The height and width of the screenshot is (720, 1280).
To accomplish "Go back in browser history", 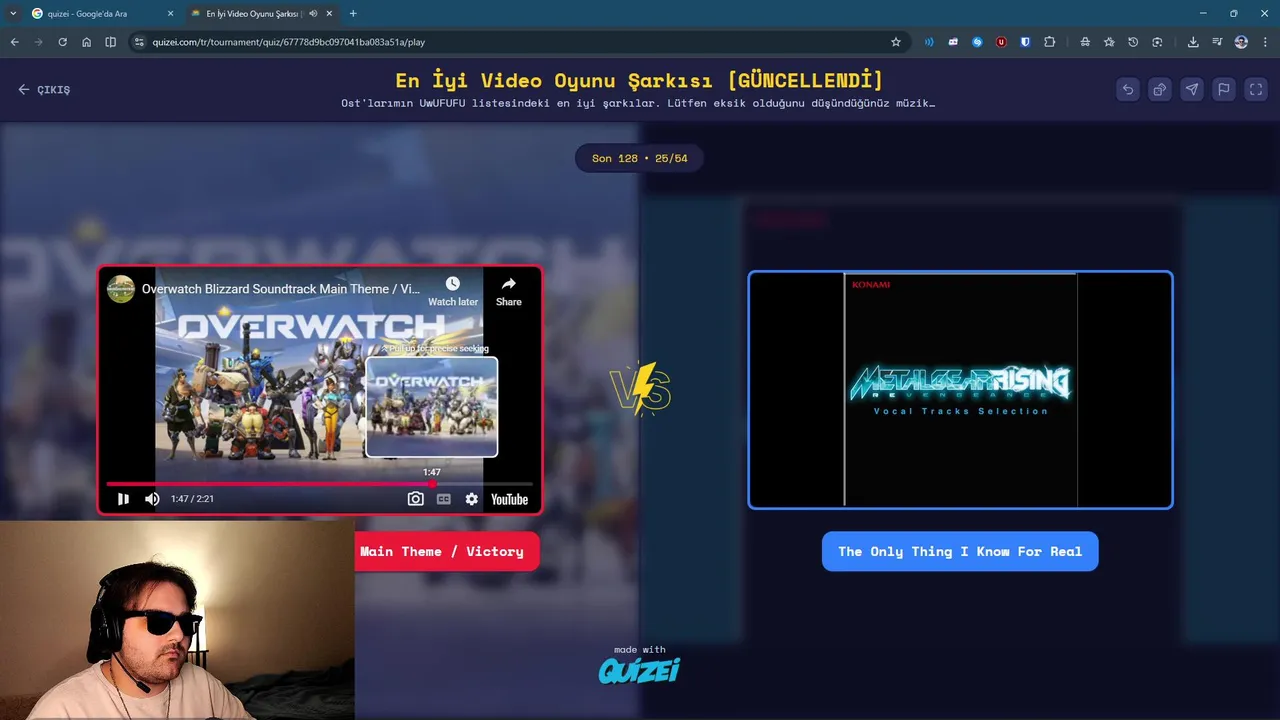I will (x=14, y=42).
